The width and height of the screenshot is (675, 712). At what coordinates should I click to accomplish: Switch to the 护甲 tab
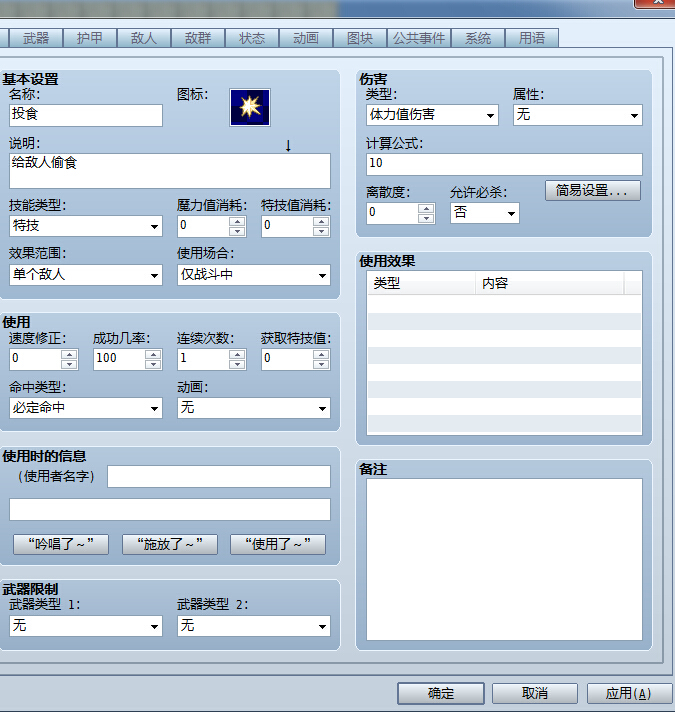pyautogui.click(x=89, y=38)
